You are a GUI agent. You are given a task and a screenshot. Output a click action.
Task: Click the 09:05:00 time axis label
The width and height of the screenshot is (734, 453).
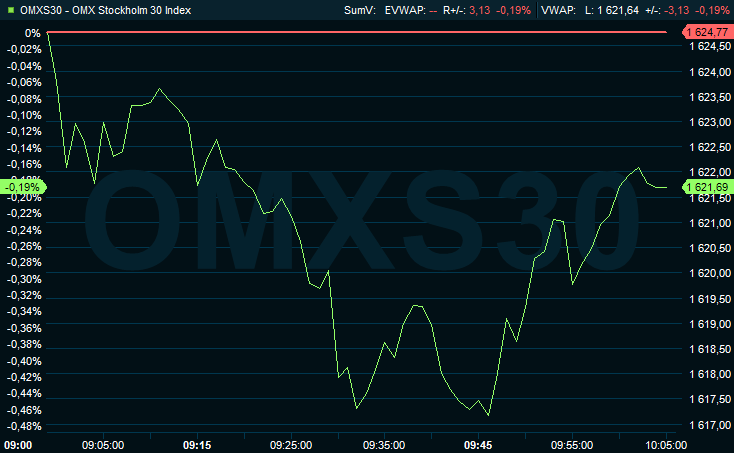[103, 445]
